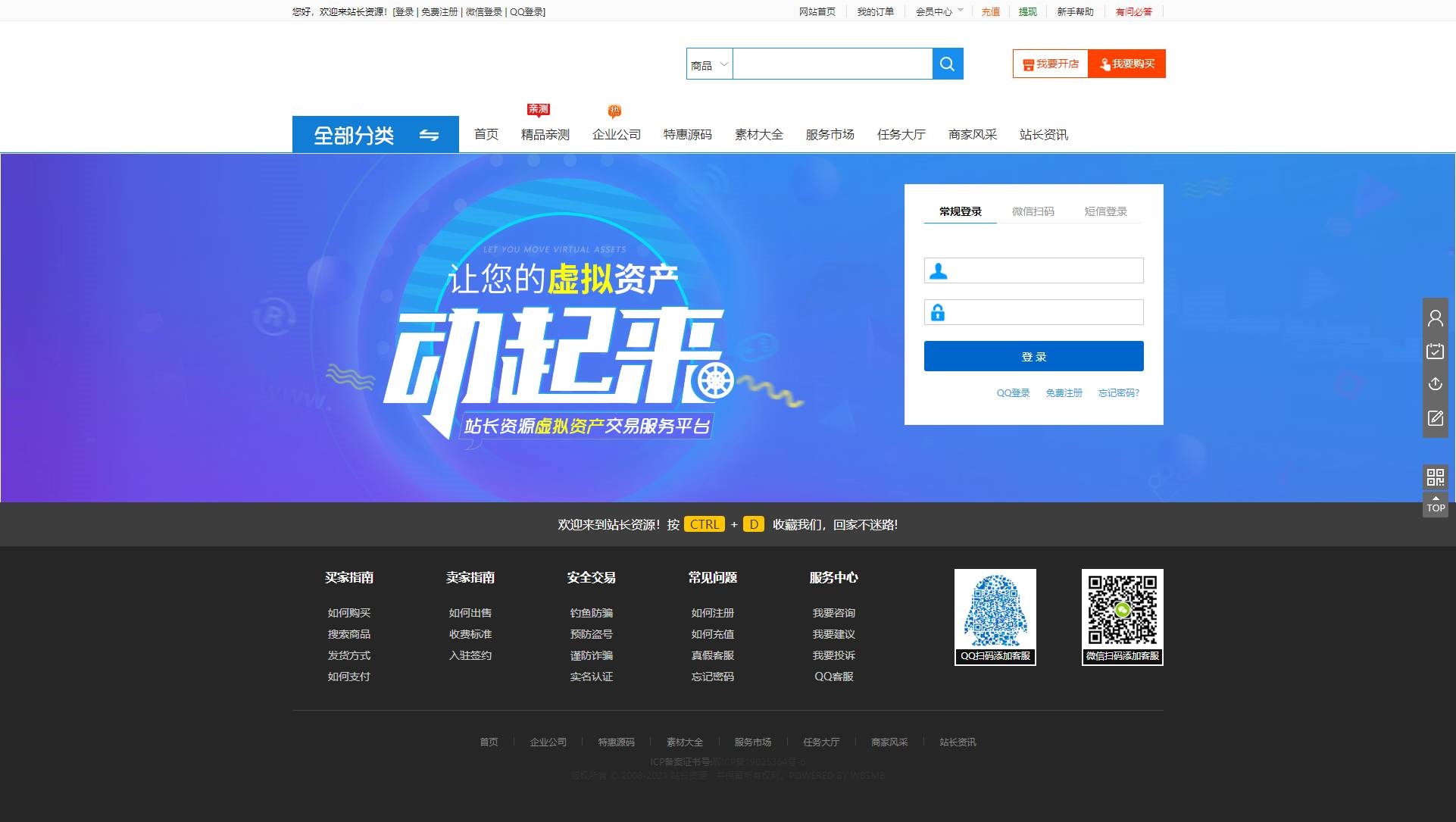Switch to the 短信登录 tab
The image size is (1456, 822).
[1105, 211]
